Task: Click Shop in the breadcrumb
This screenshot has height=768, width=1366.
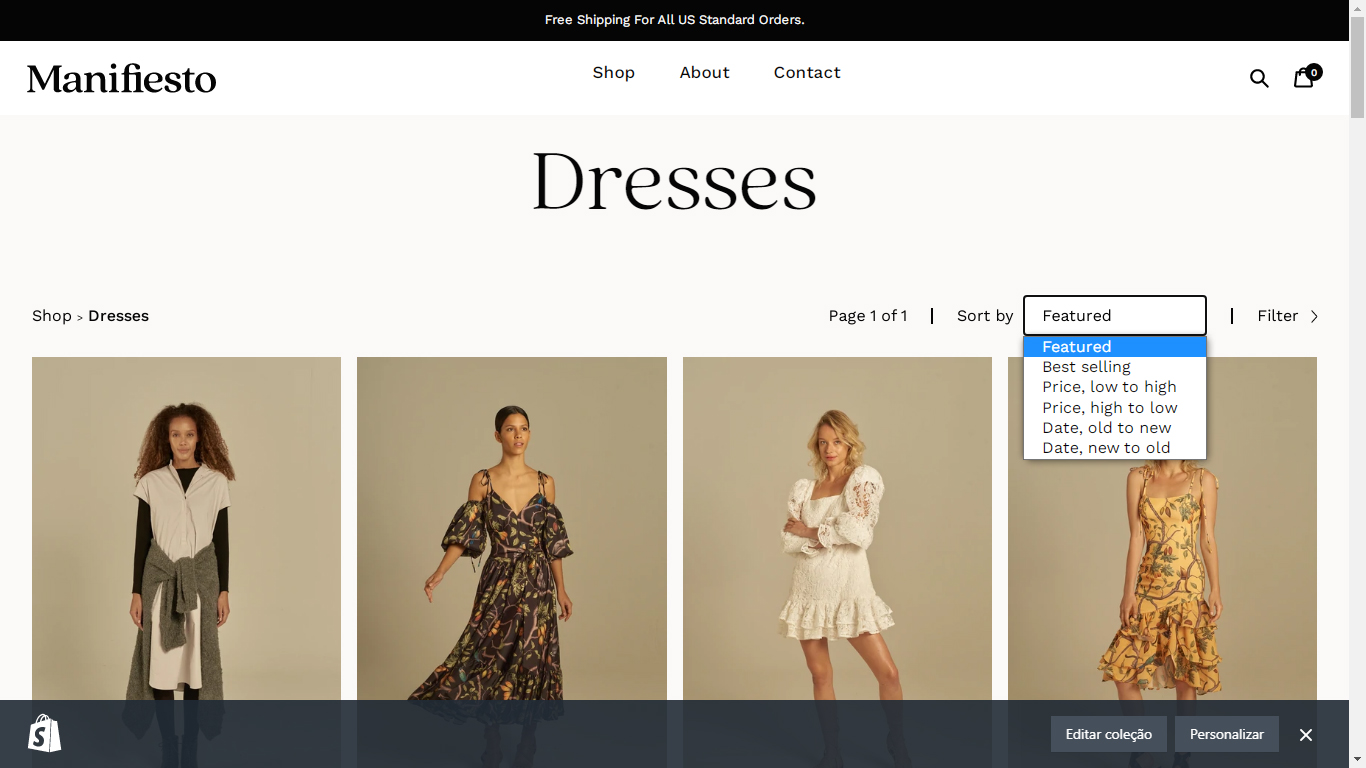Action: (x=51, y=316)
